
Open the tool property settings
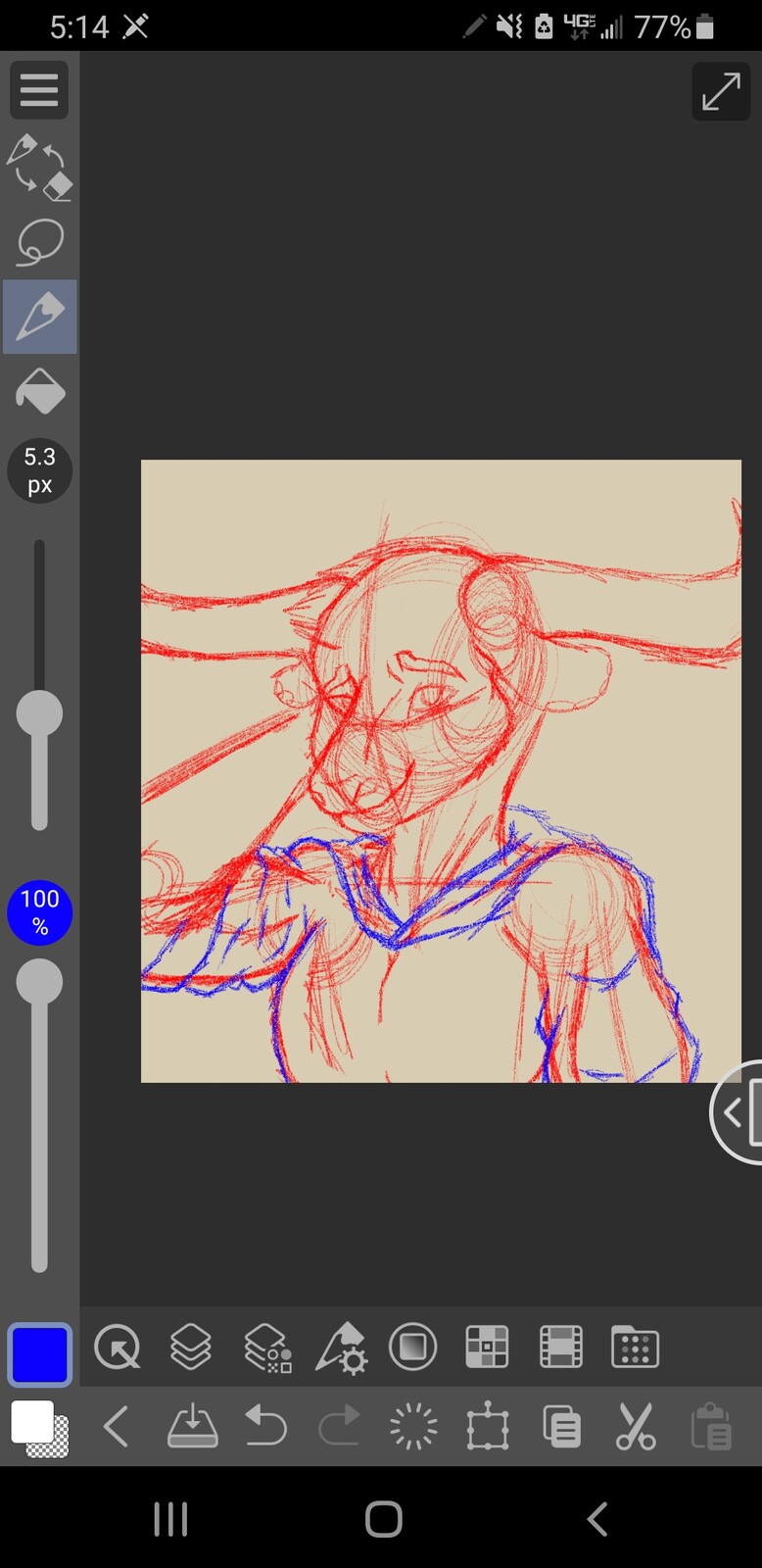[341, 1347]
